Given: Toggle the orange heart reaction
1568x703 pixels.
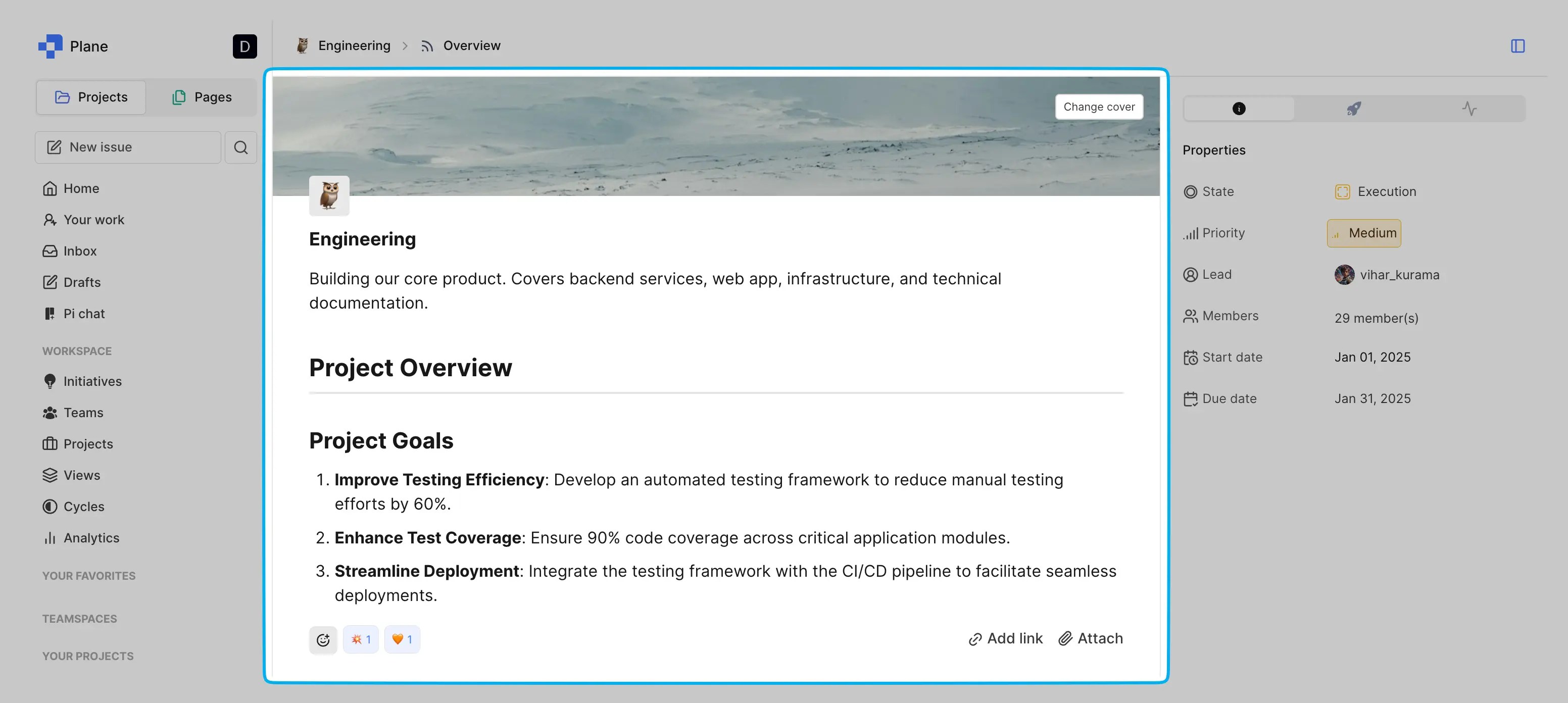Looking at the screenshot, I should 402,639.
